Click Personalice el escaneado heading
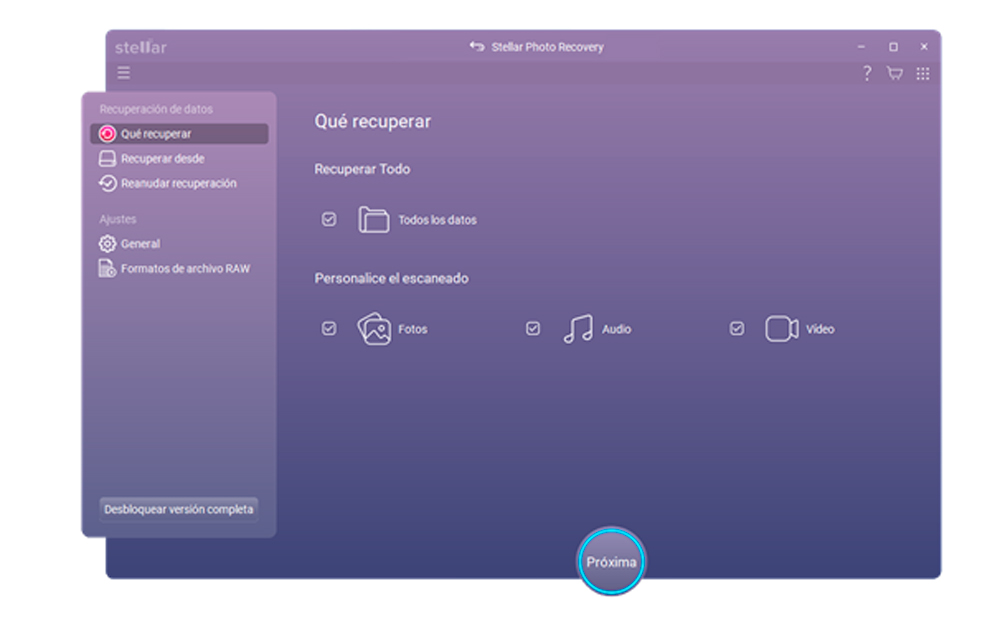Image resolution: width=1000 pixels, height=624 pixels. click(392, 278)
